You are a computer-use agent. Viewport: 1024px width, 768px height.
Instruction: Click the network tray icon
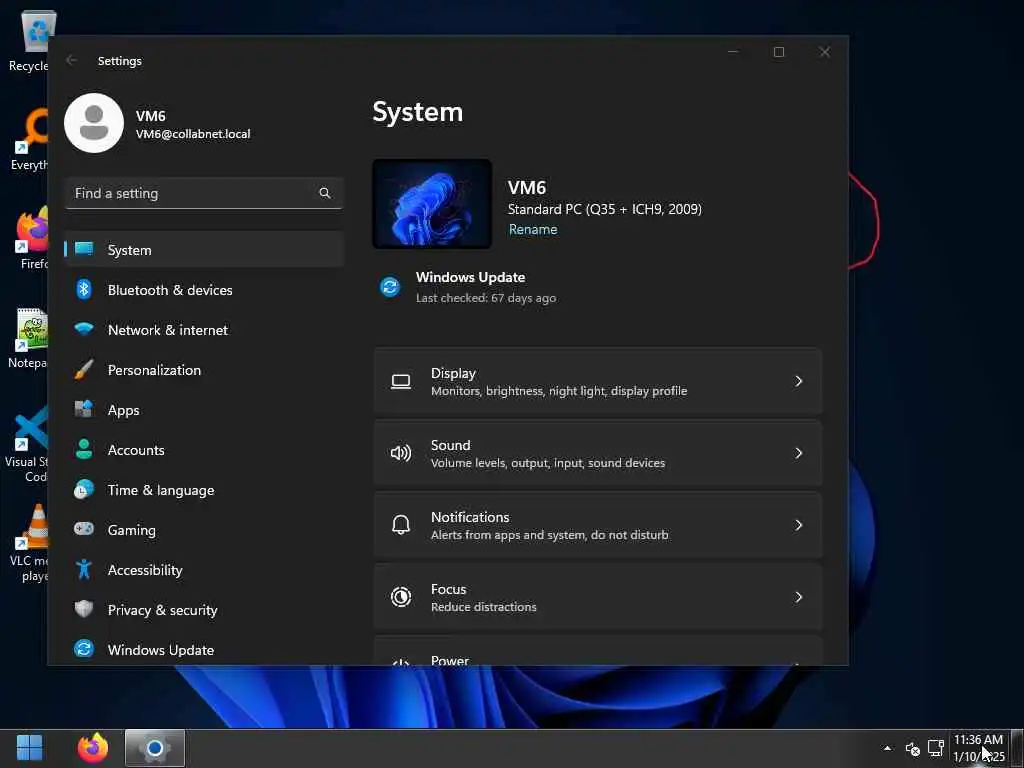tap(936, 748)
